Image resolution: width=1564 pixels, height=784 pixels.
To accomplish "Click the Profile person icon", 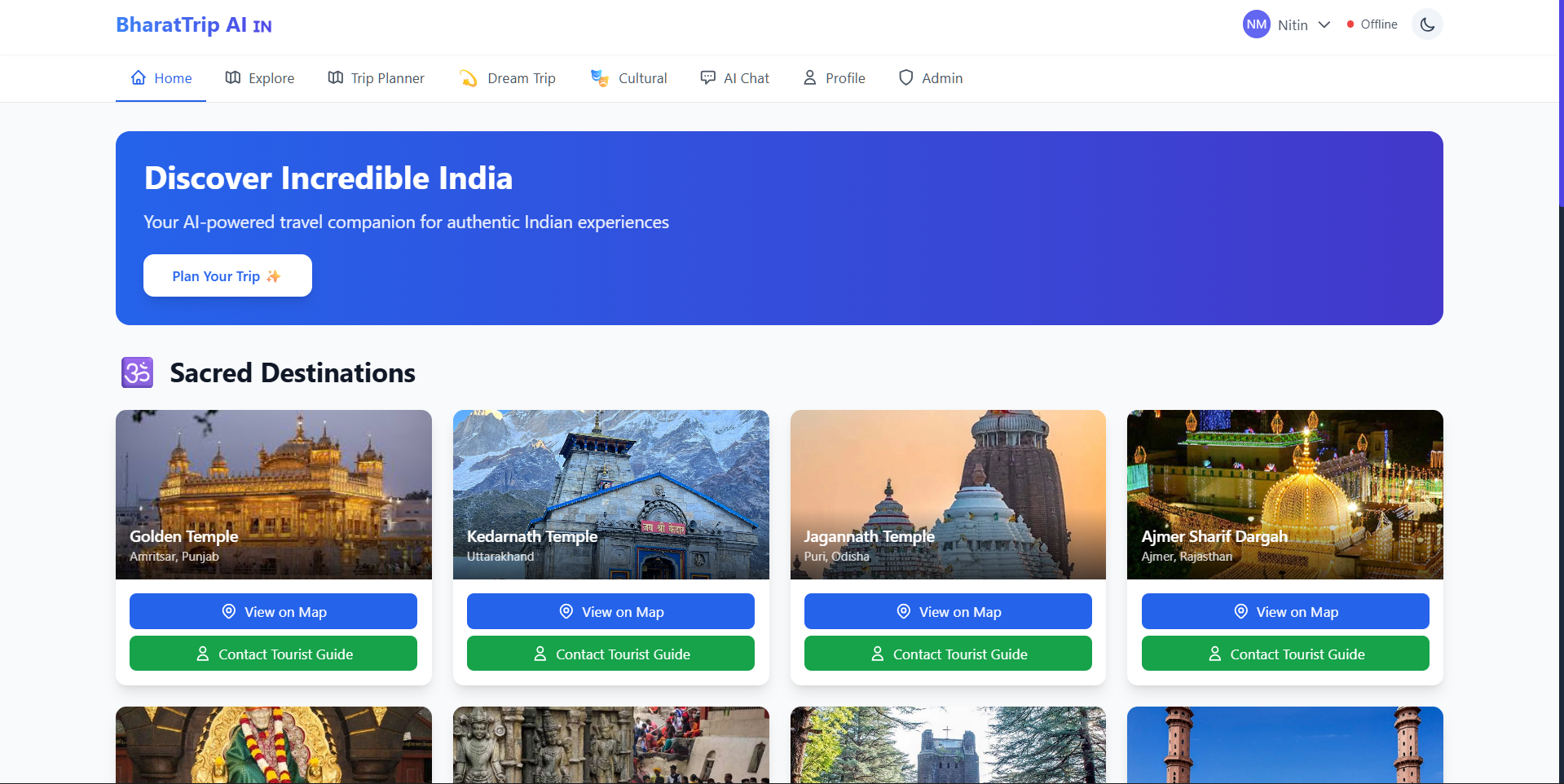I will 809,78.
